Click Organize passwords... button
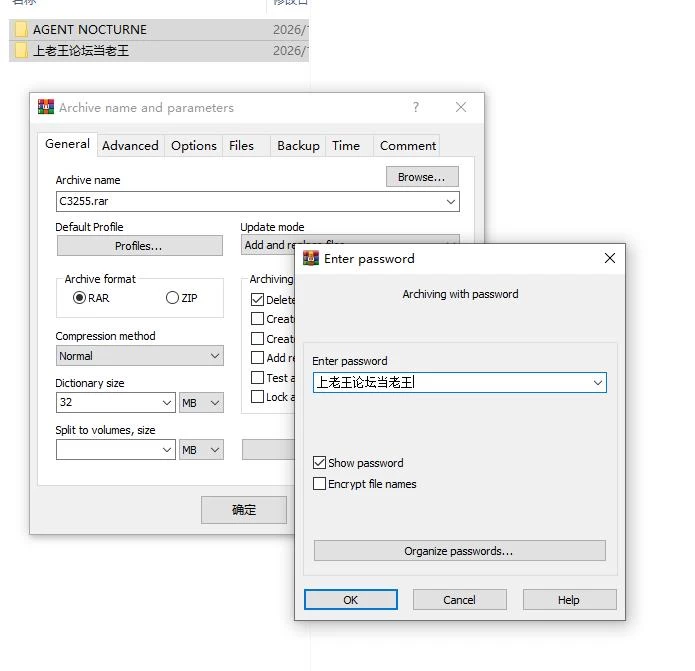The height and width of the screenshot is (671, 695). [x=460, y=551]
